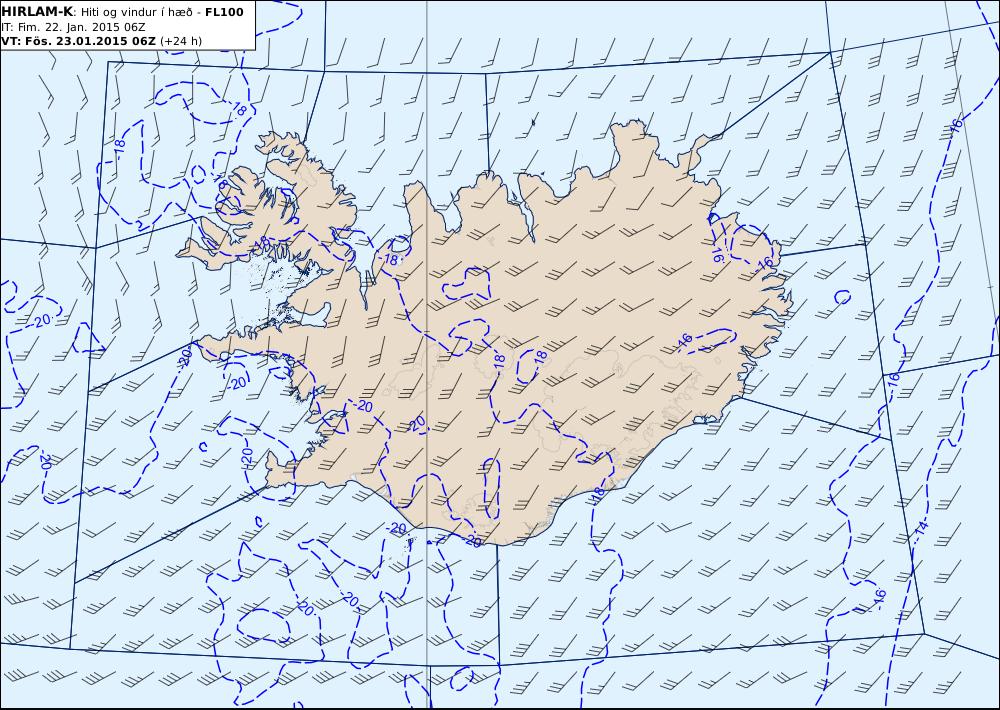Image resolution: width=1000 pixels, height=710 pixels.
Task: Select the 'IT: Fim. 22. Jan. 2015 06Z' line
Action: [73, 27]
